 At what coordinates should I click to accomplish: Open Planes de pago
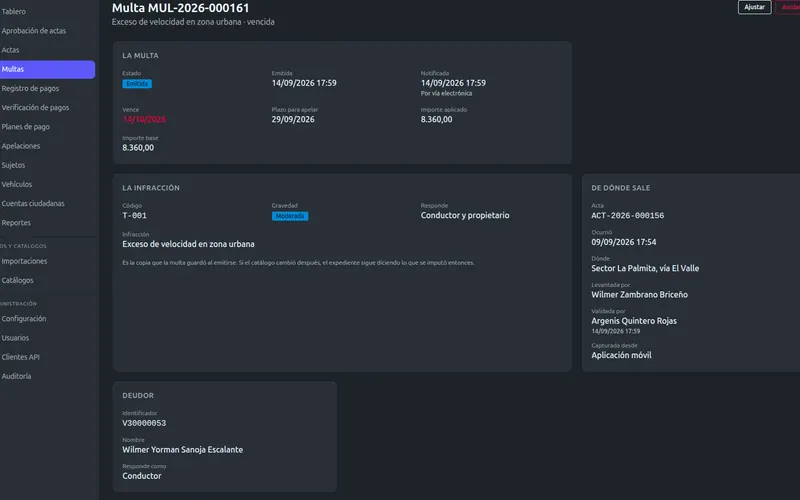click(26, 127)
